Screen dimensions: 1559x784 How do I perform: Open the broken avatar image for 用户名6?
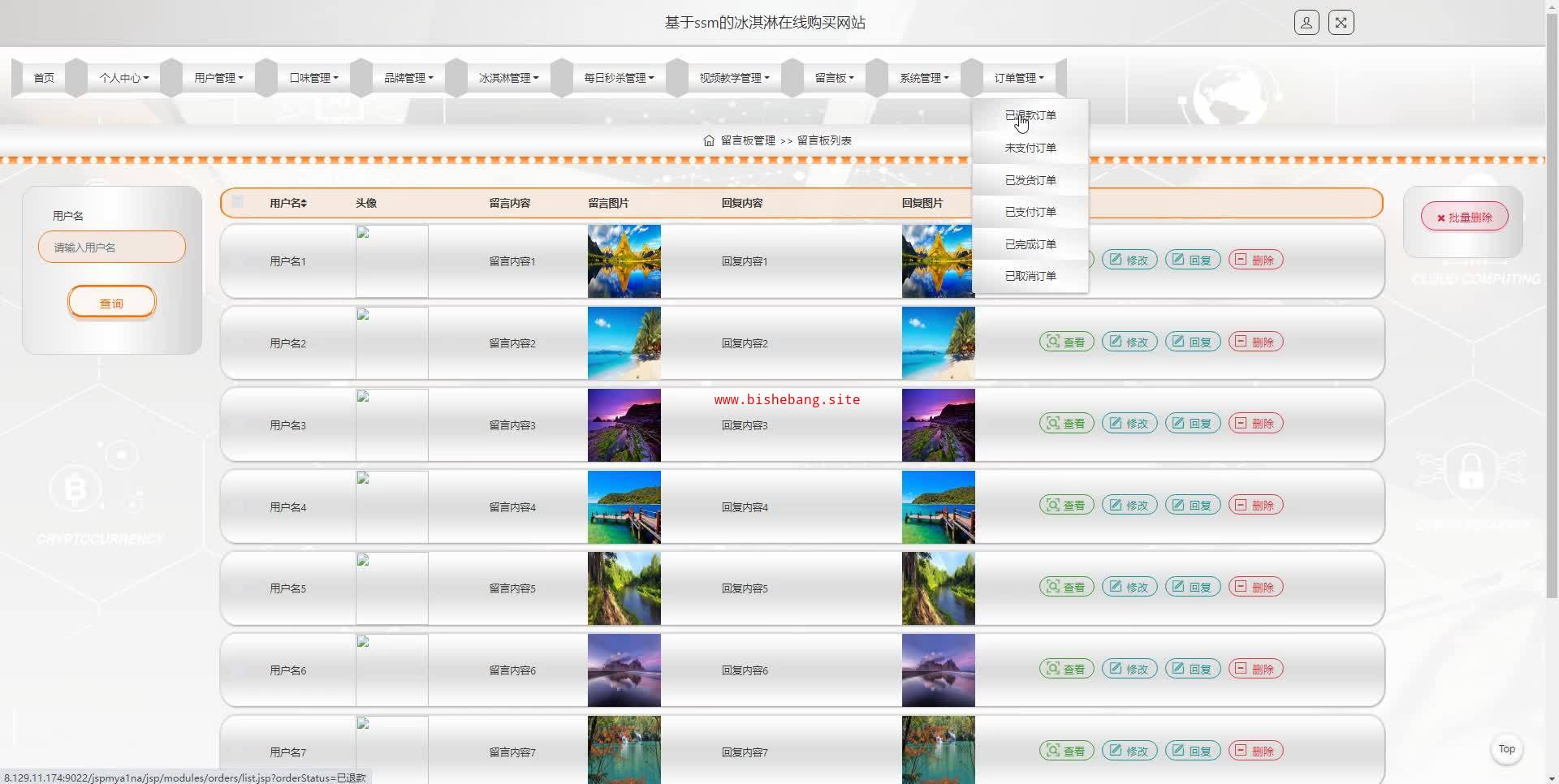click(x=391, y=670)
